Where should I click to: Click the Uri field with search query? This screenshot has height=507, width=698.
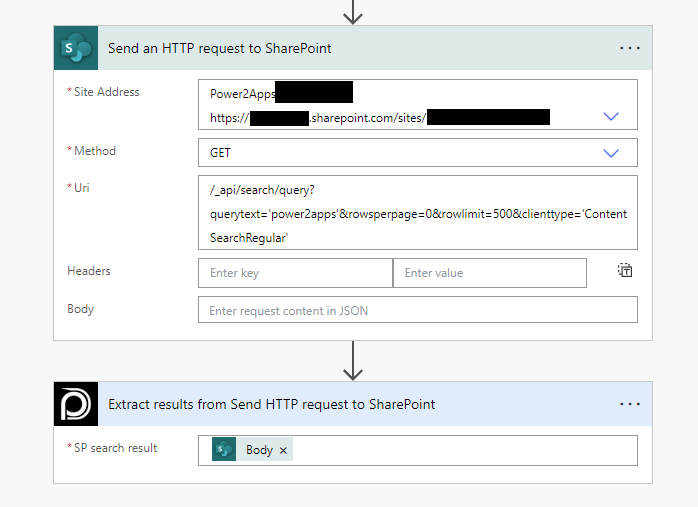pyautogui.click(x=418, y=212)
